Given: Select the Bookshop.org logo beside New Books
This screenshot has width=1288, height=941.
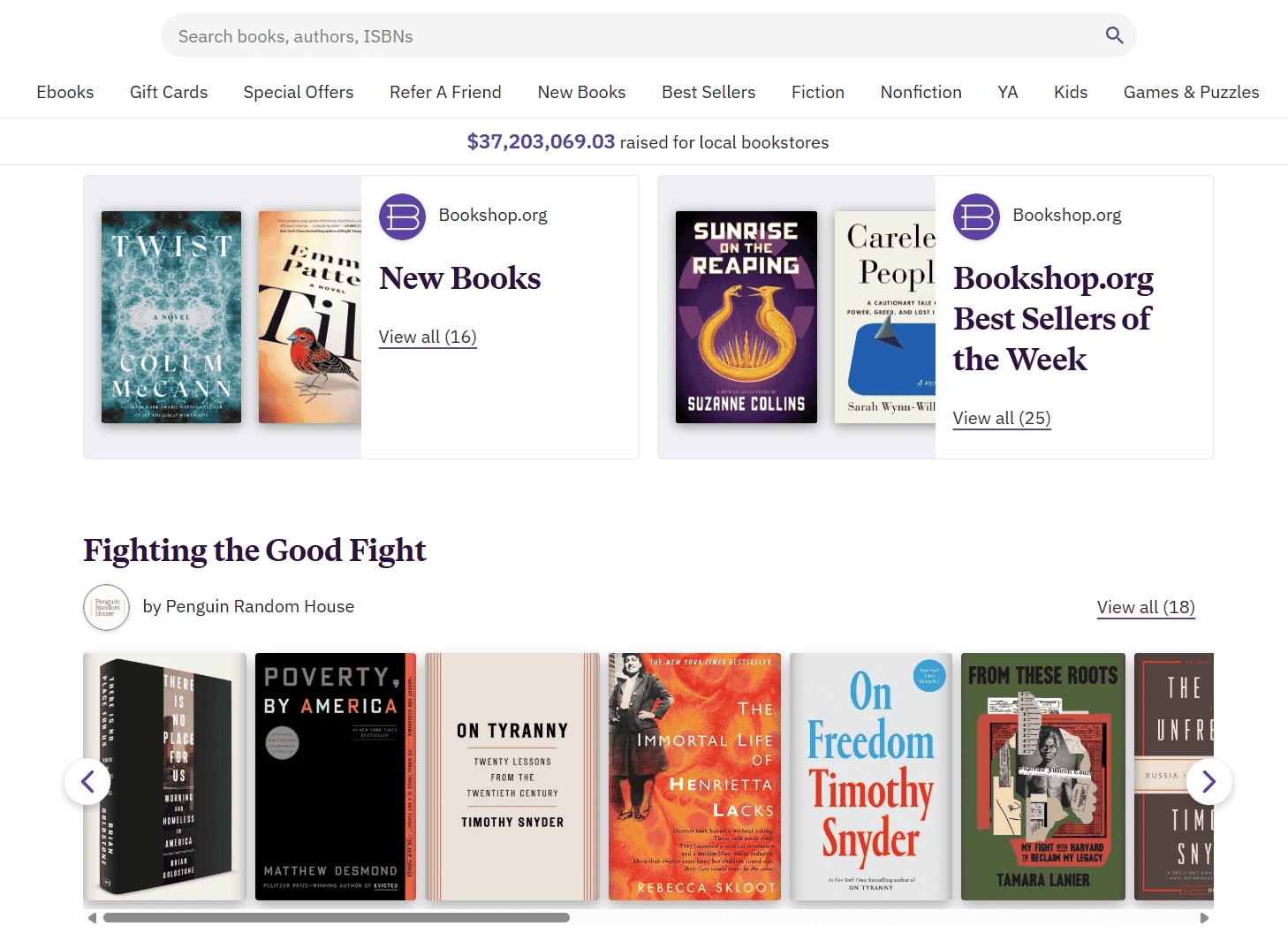Looking at the screenshot, I should click(402, 216).
